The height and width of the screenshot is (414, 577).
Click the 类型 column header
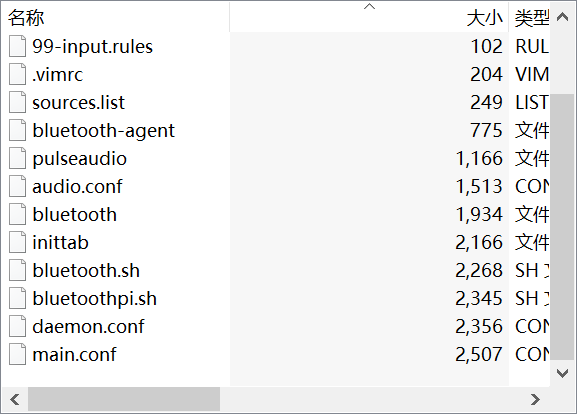point(530,17)
